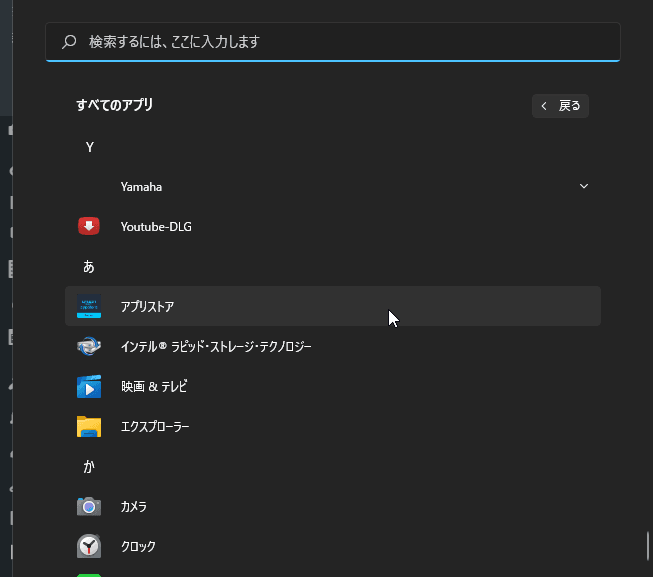Click the エクスプローラー folder icon
This screenshot has width=653, height=577.
click(89, 426)
